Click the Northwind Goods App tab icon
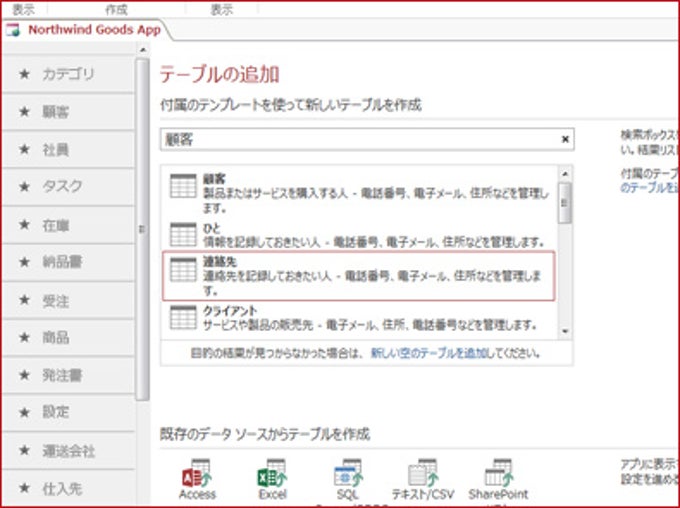 [13, 30]
